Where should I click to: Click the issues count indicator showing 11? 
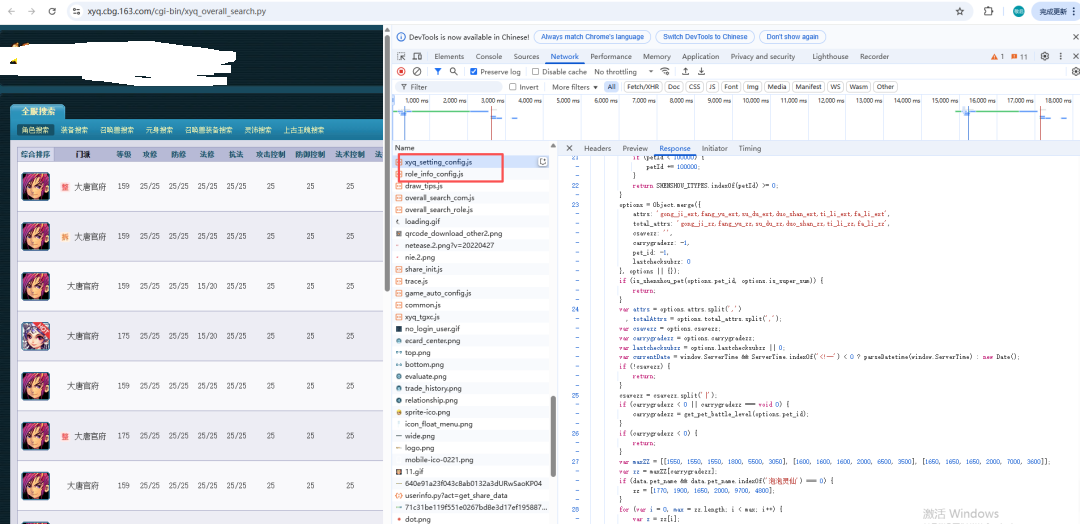(x=1019, y=56)
